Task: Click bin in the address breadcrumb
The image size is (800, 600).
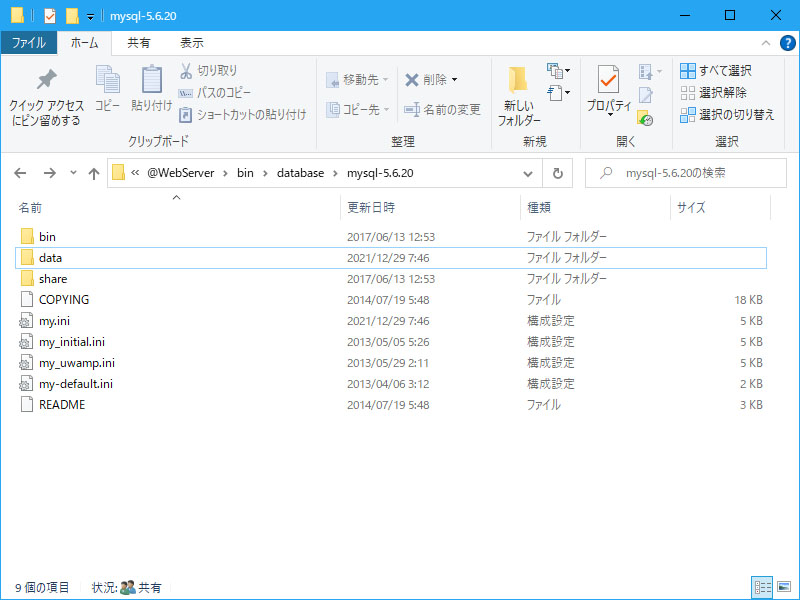Action: click(x=245, y=173)
